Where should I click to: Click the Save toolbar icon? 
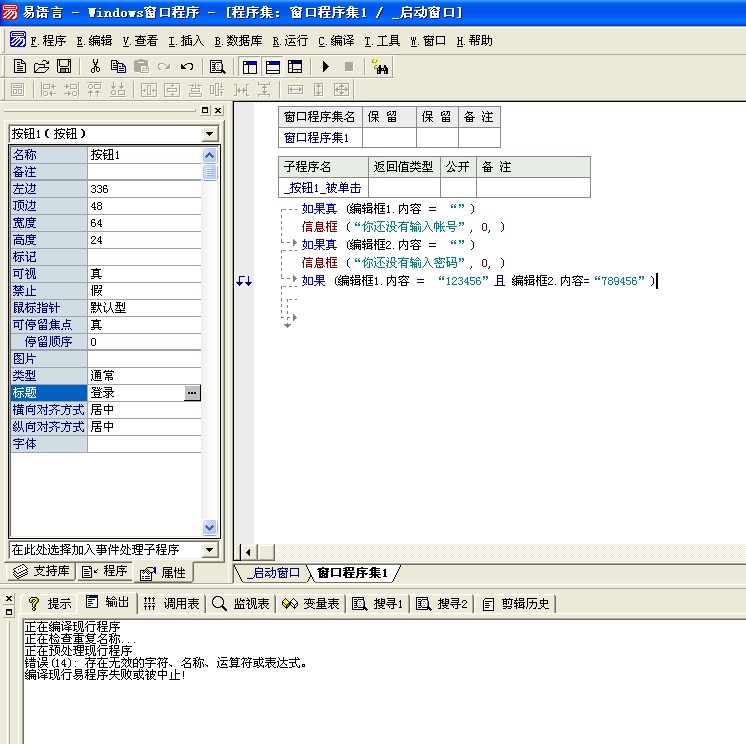[64, 67]
